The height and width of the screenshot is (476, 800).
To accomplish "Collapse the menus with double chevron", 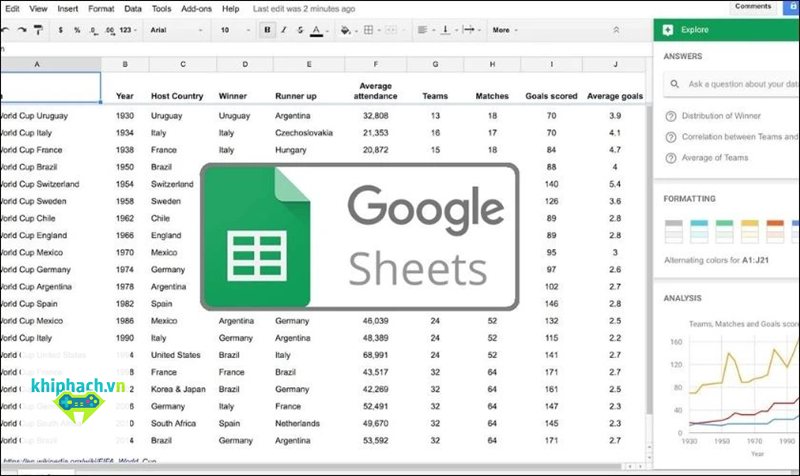I will [616, 30].
